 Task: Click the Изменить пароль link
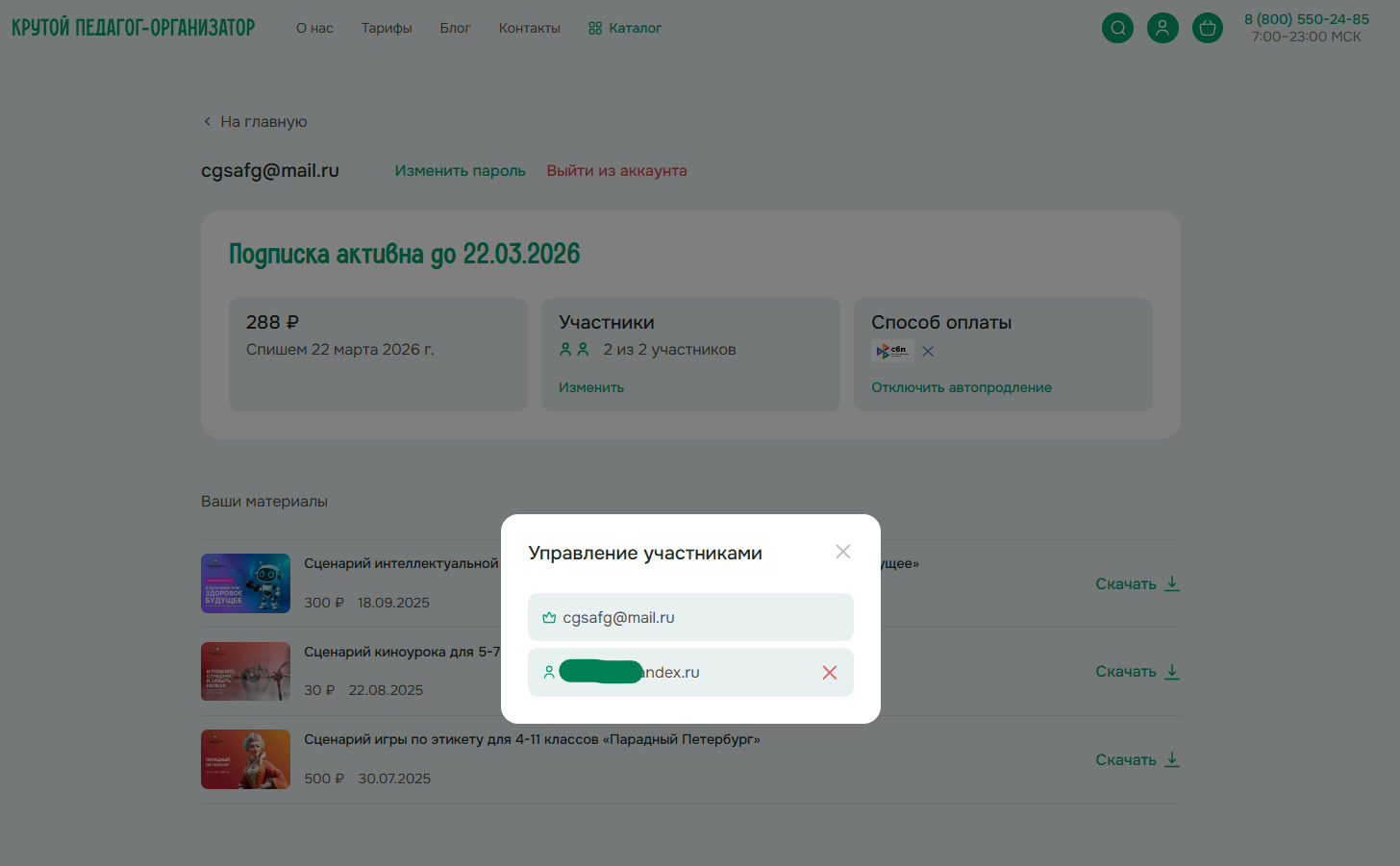pyautogui.click(x=460, y=171)
